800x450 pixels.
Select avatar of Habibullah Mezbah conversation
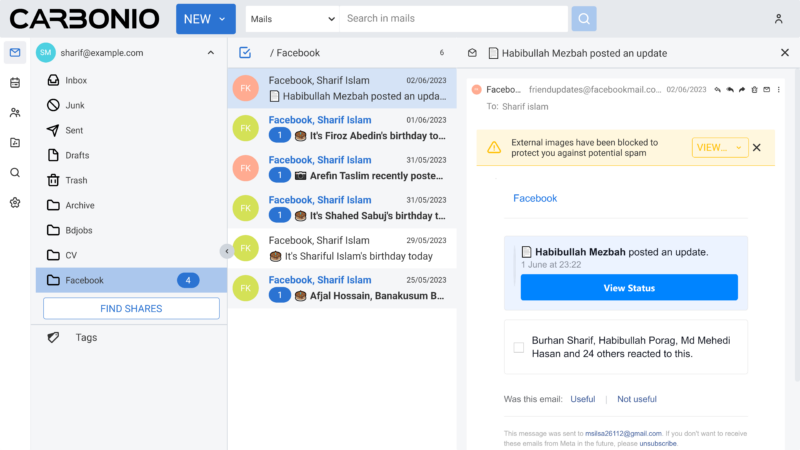[245, 88]
